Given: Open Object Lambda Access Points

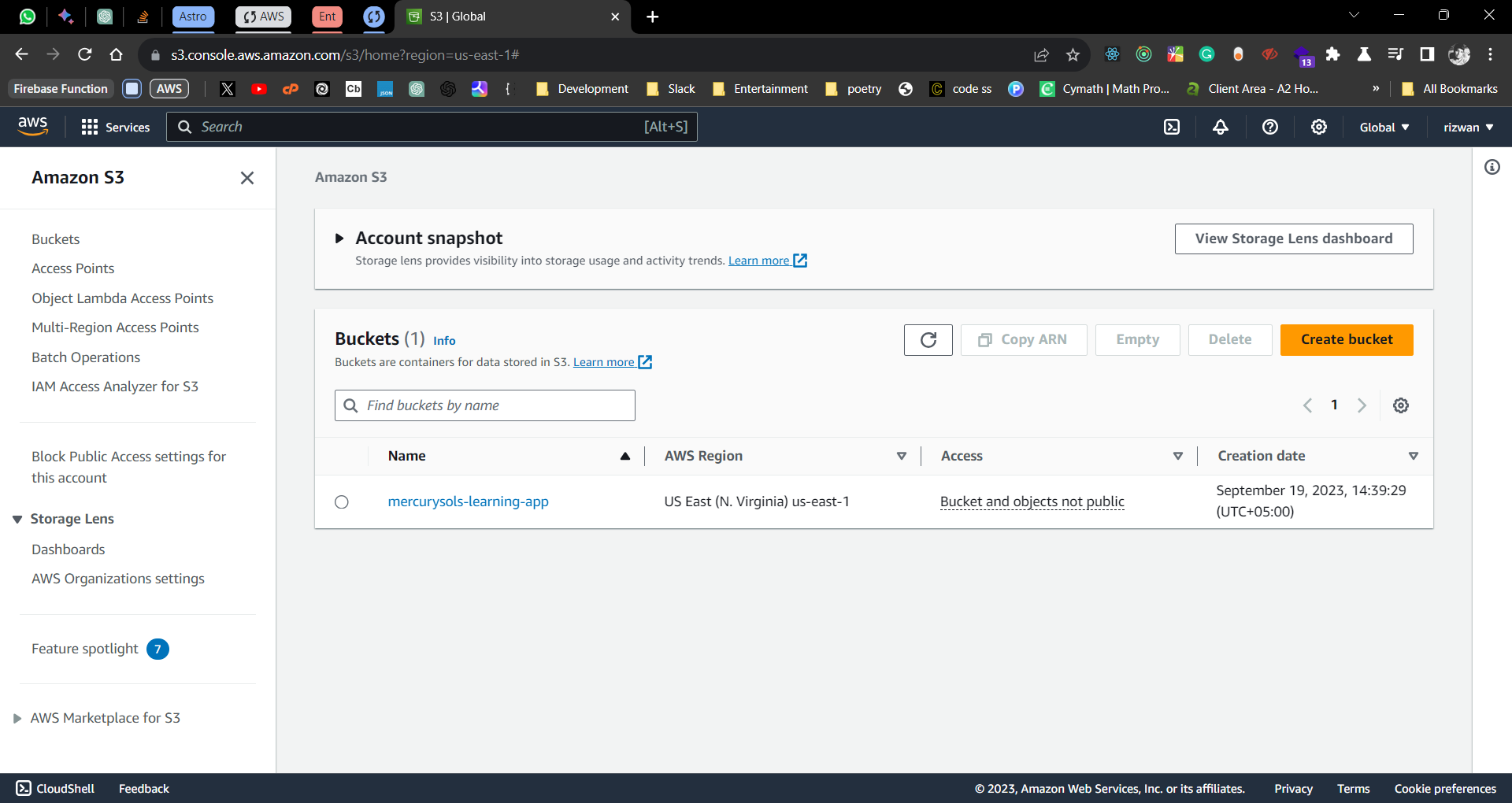Looking at the screenshot, I should pos(123,298).
